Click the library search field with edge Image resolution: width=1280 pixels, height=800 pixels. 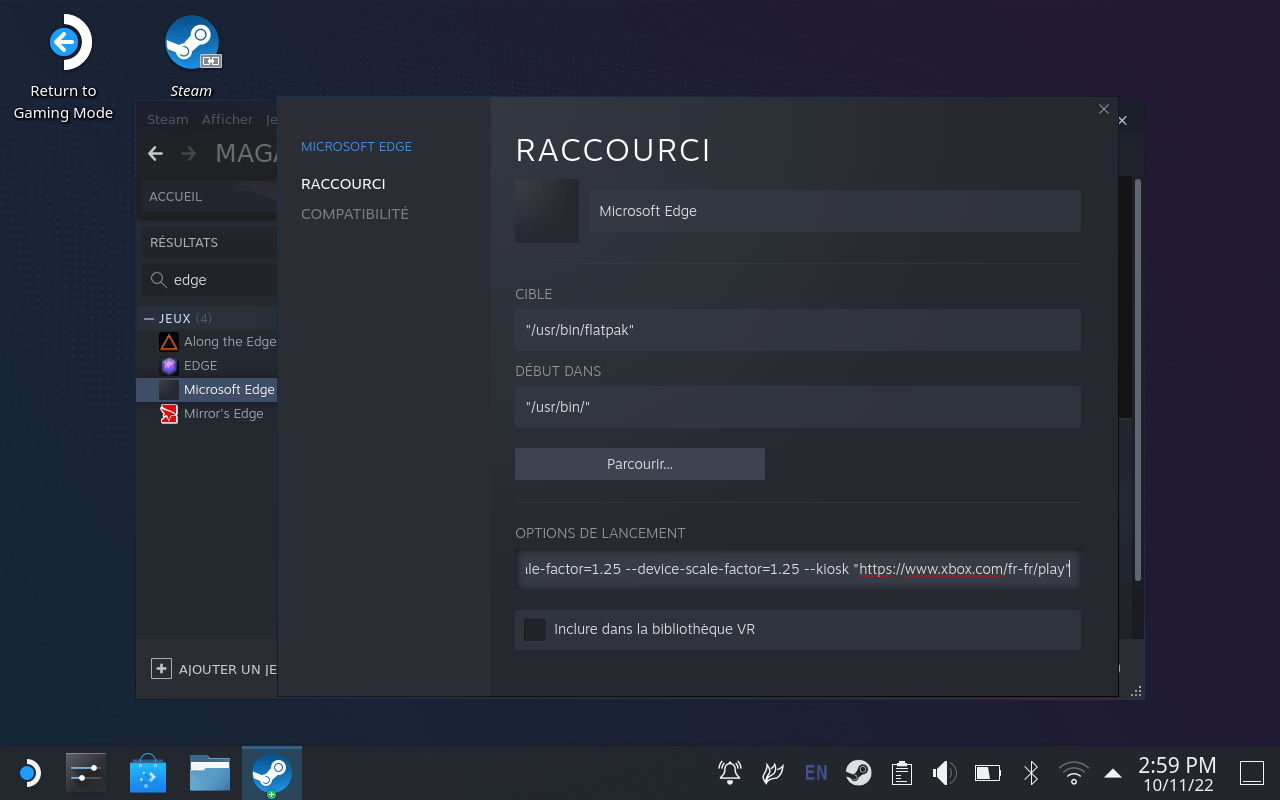coord(210,280)
